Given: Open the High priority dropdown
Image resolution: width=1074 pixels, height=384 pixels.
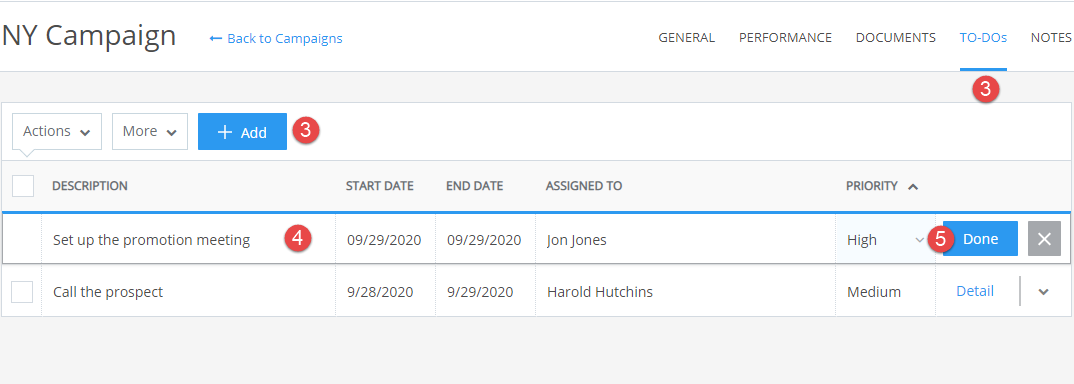Looking at the screenshot, I should click(x=885, y=240).
